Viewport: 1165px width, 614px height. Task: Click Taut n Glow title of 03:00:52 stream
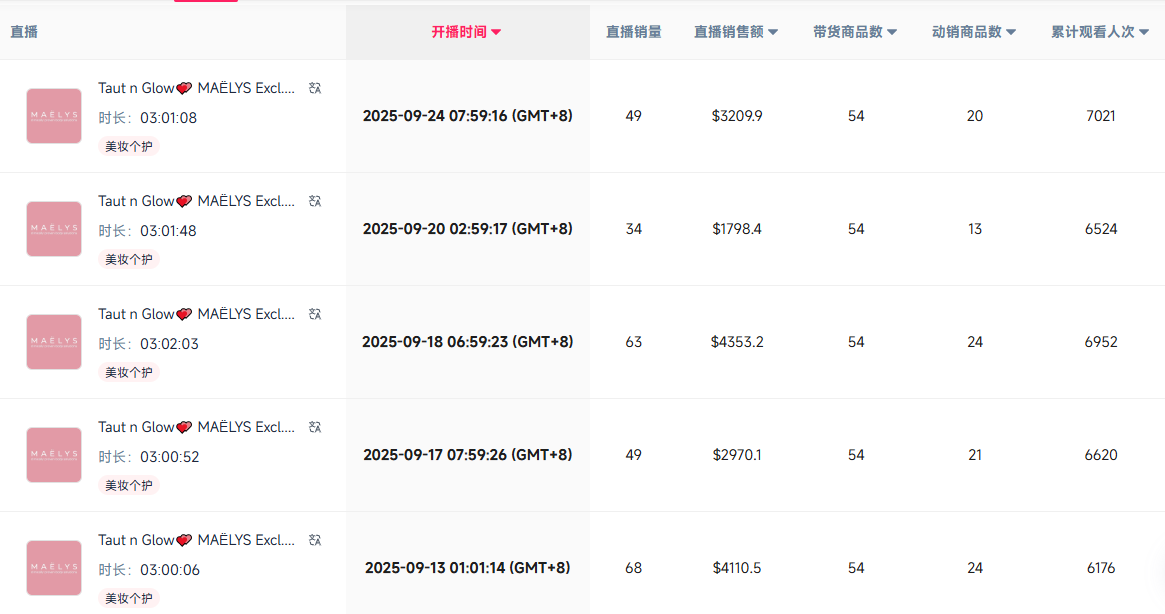tap(196, 427)
